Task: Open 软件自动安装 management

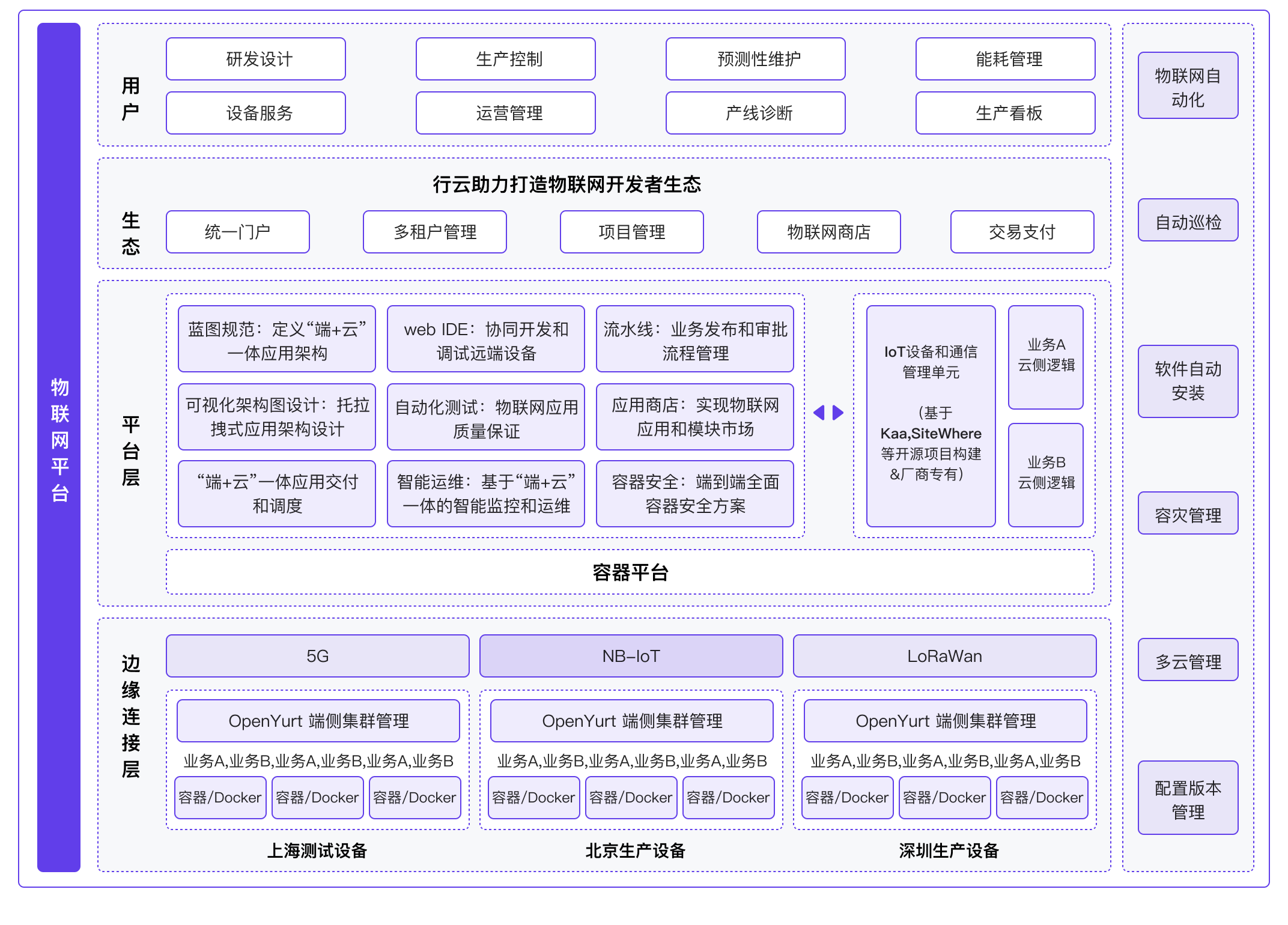Action: (x=1188, y=382)
